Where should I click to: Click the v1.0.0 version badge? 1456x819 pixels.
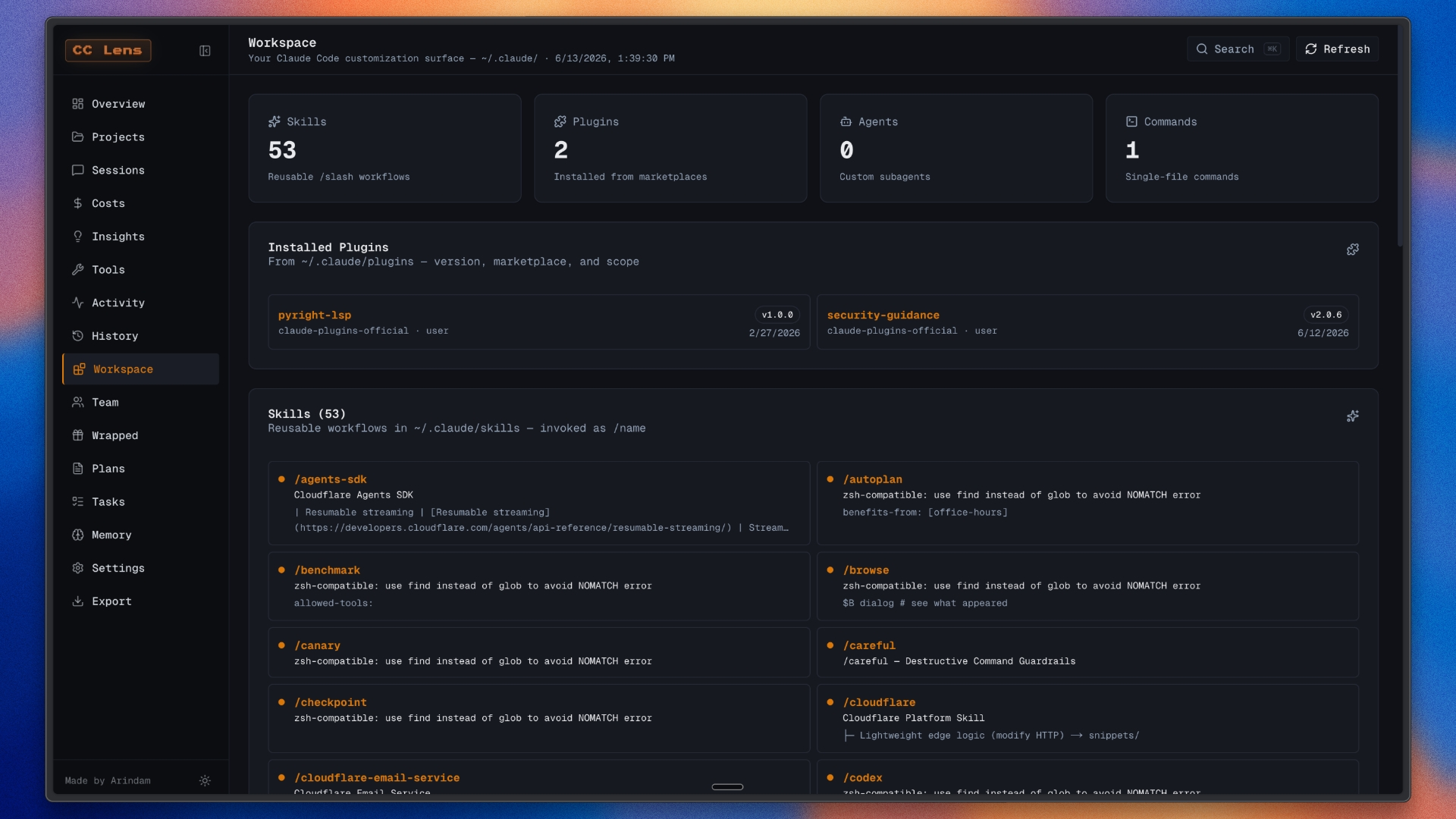(x=777, y=315)
